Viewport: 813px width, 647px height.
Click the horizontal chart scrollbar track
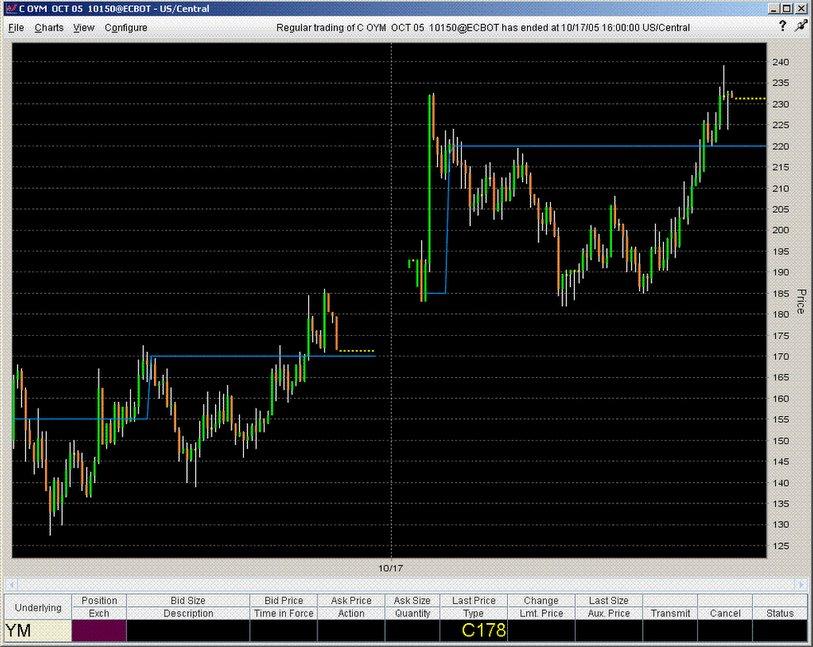406,584
